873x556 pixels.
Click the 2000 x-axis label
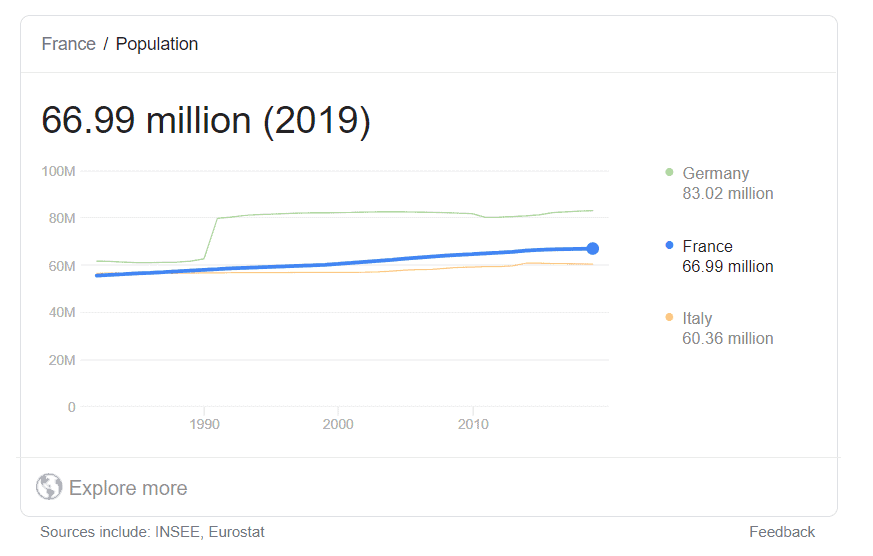(x=338, y=424)
